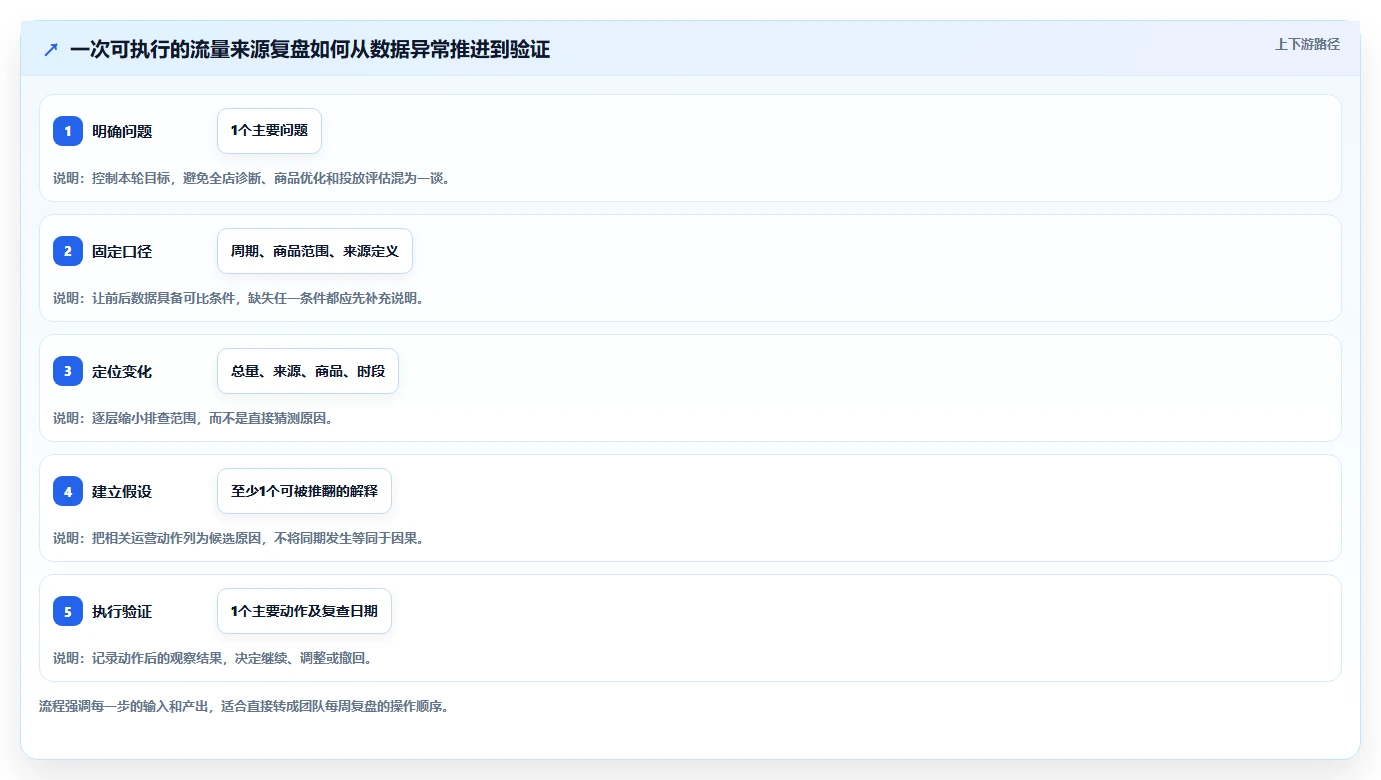Click the 周期、商品范围、来源定义 chip

pos(315,251)
